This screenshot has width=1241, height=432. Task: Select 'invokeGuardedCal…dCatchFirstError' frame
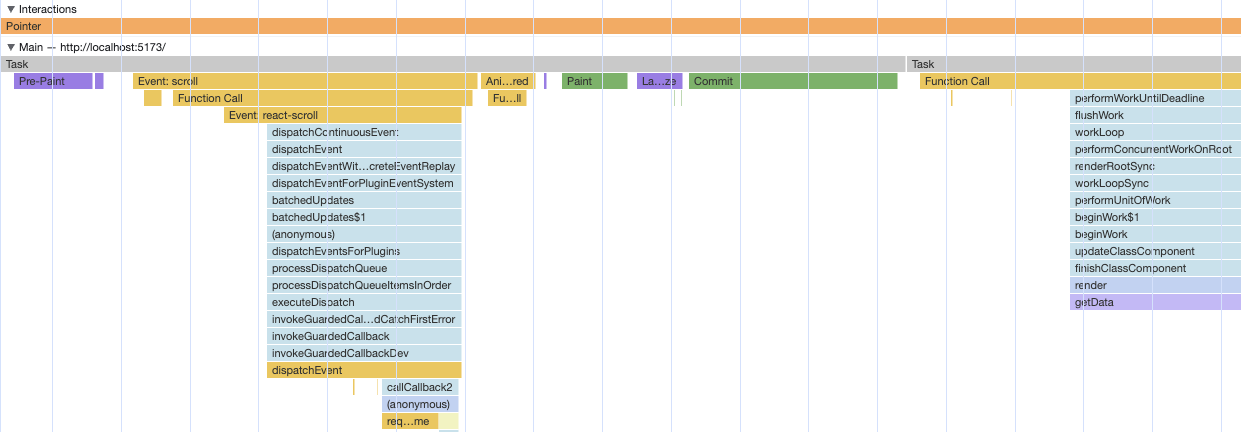(x=364, y=319)
